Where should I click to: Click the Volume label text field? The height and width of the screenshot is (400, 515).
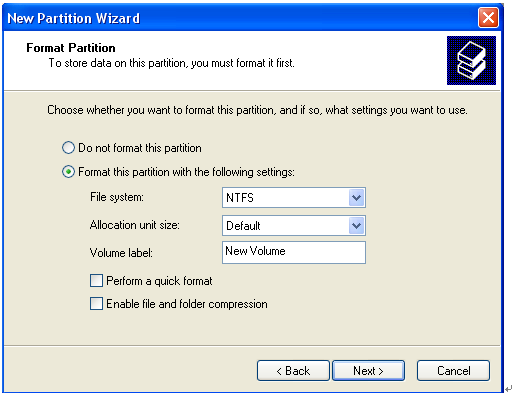[x=294, y=252]
